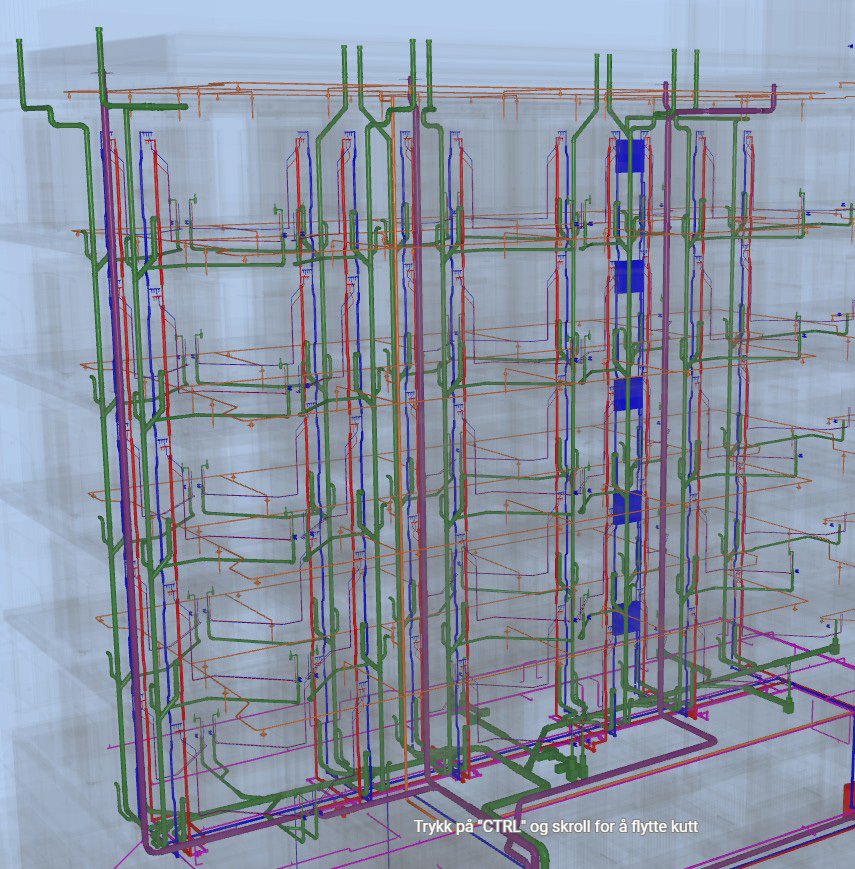Select the green valve fitting at bottom center
The height and width of the screenshot is (869, 855).
[572, 768]
